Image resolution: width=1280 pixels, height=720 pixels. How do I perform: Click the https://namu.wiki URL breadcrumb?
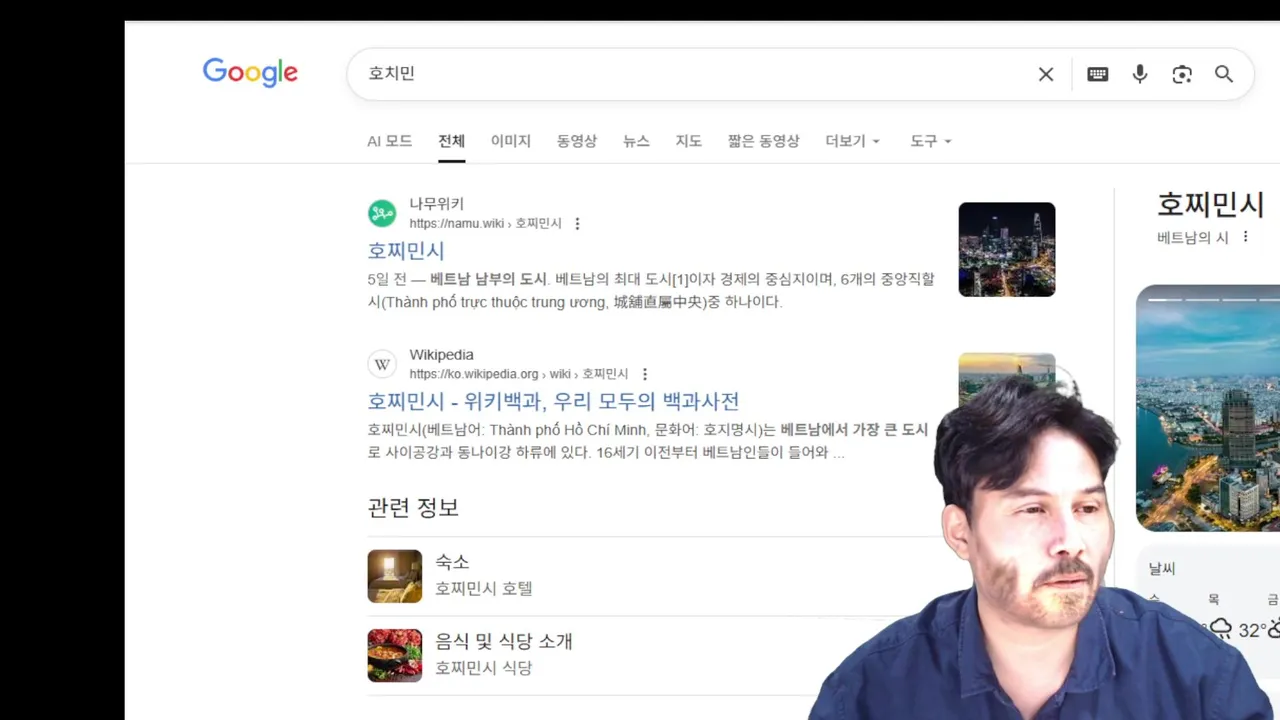point(485,224)
